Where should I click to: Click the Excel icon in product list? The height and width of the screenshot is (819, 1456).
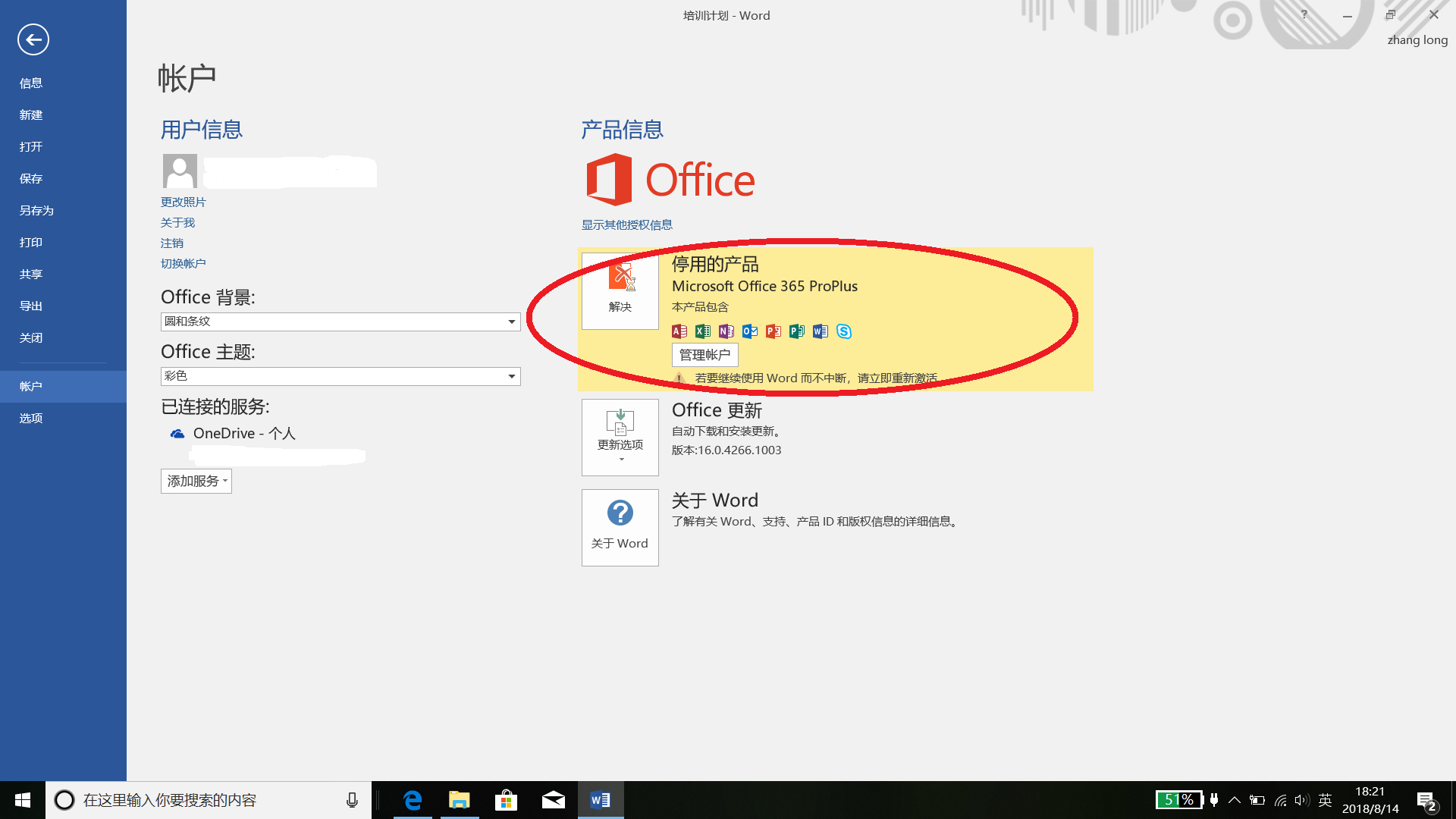[x=702, y=331]
